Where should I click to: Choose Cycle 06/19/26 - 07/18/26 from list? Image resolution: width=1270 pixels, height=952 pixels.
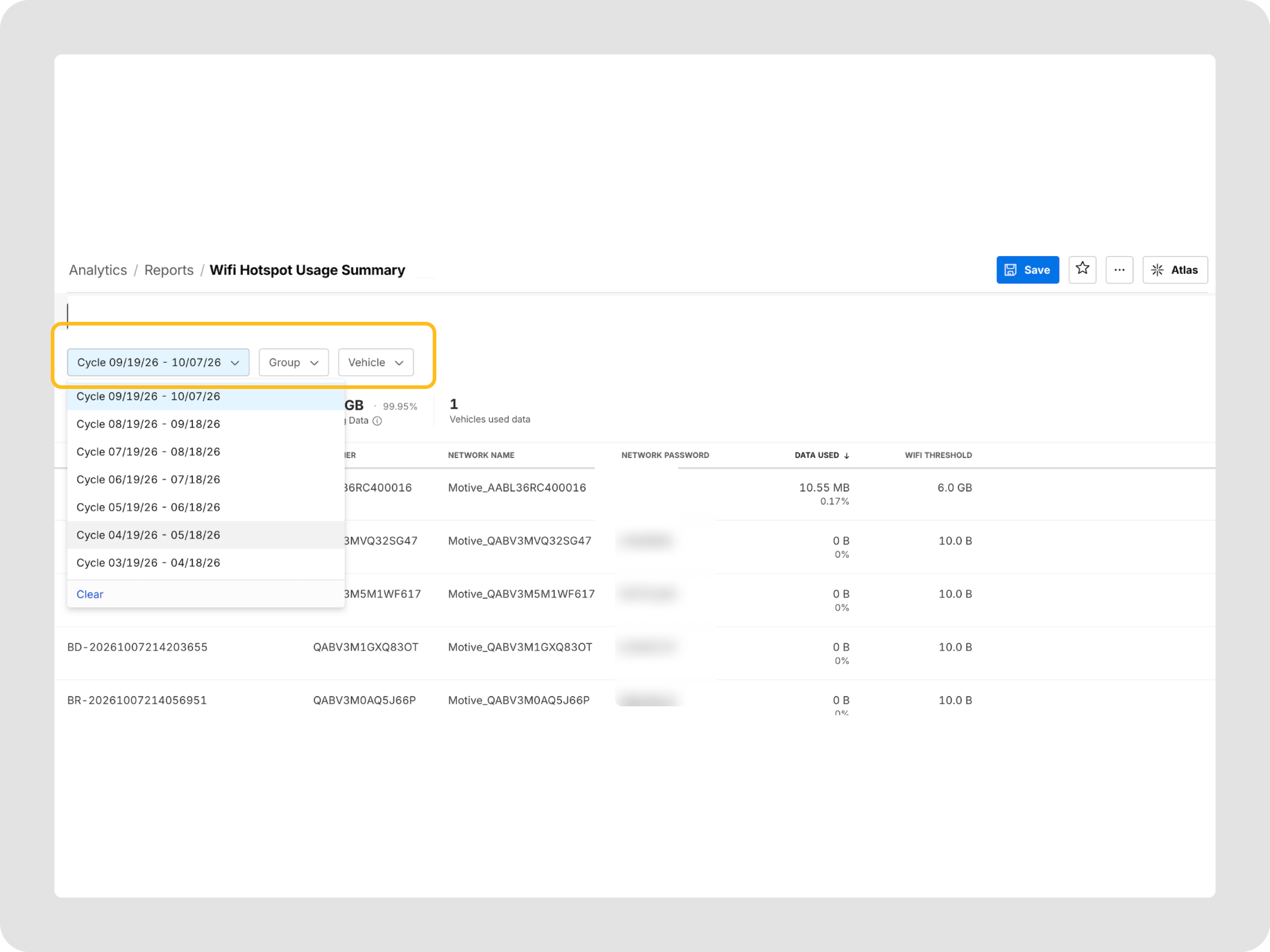tap(205, 479)
